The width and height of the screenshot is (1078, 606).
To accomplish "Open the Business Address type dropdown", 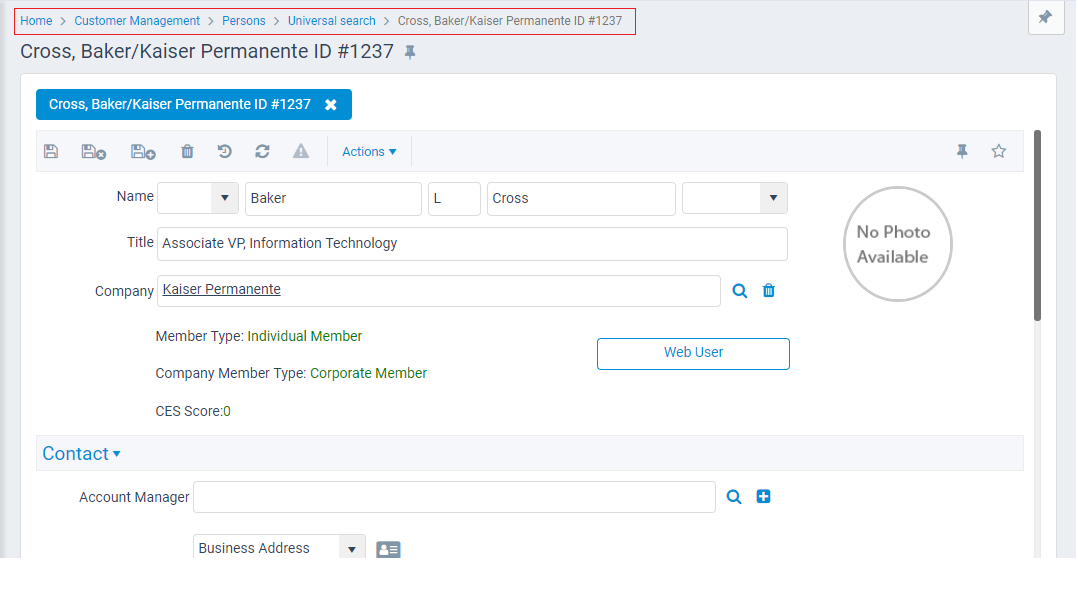I will [351, 547].
